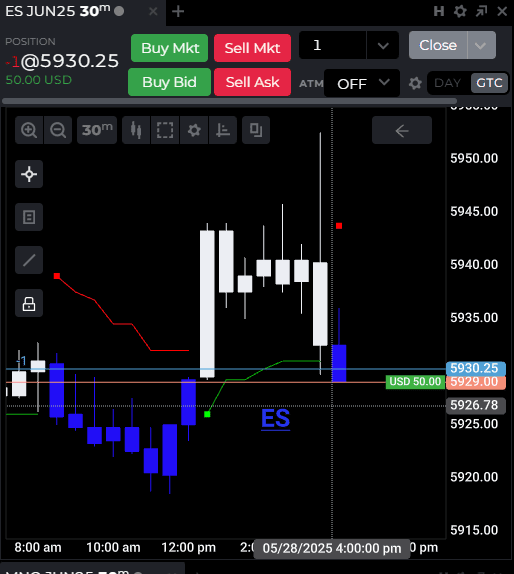Click the Close position button
Screen dimensions: 514x574
[x=438, y=45]
